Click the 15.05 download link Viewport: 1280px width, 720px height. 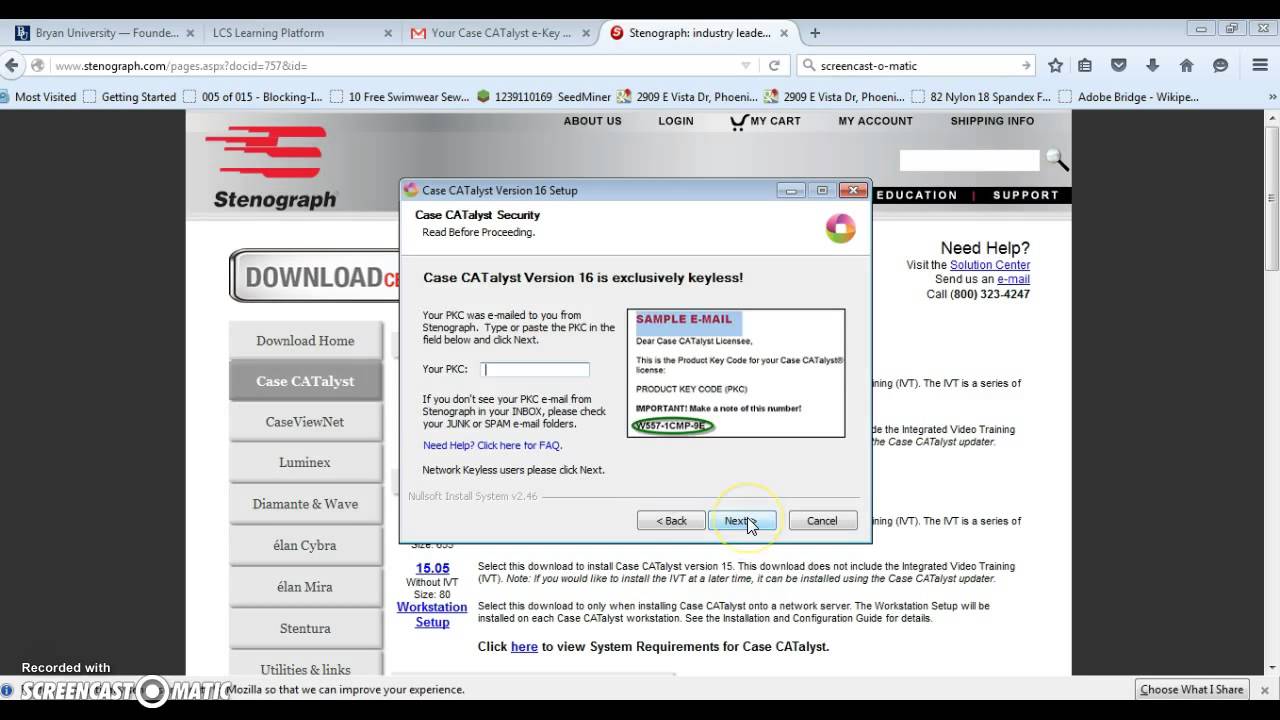[432, 568]
